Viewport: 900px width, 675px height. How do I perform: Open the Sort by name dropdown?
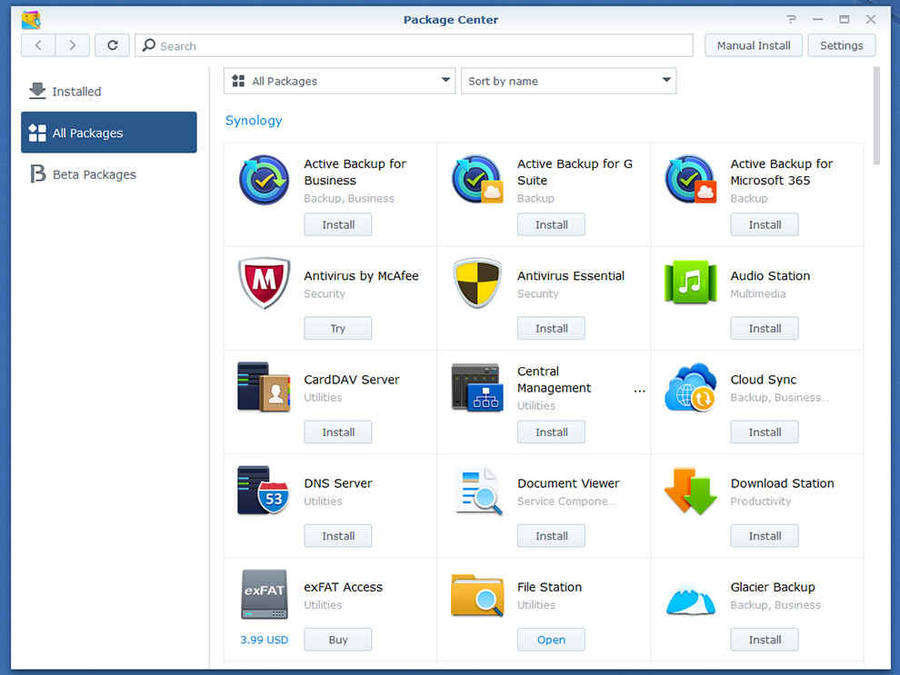(568, 81)
